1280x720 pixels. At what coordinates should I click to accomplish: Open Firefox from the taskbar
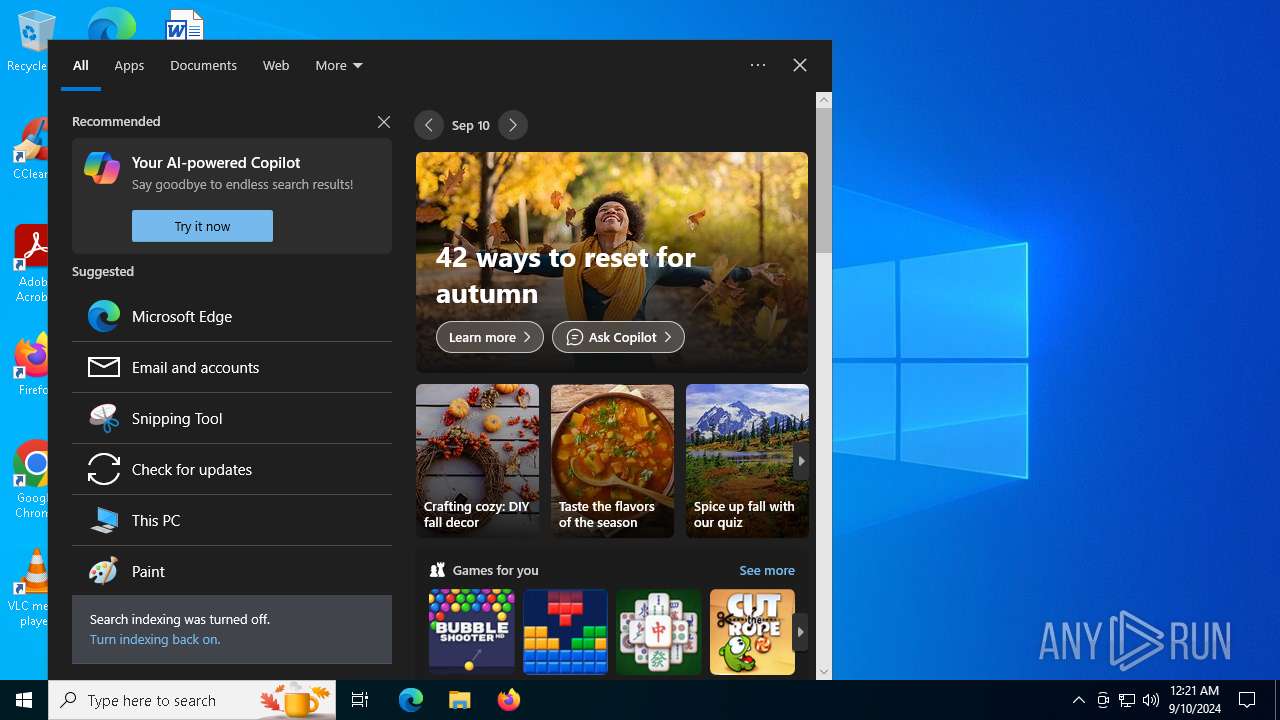coord(509,700)
